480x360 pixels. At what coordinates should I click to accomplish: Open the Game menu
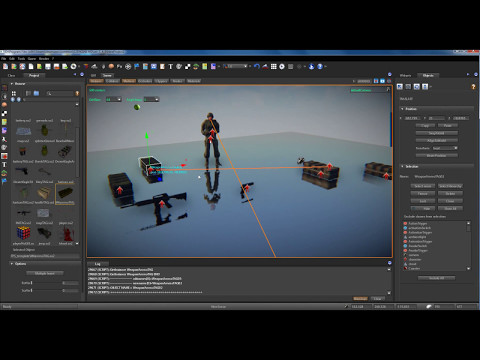pyautogui.click(x=32, y=59)
